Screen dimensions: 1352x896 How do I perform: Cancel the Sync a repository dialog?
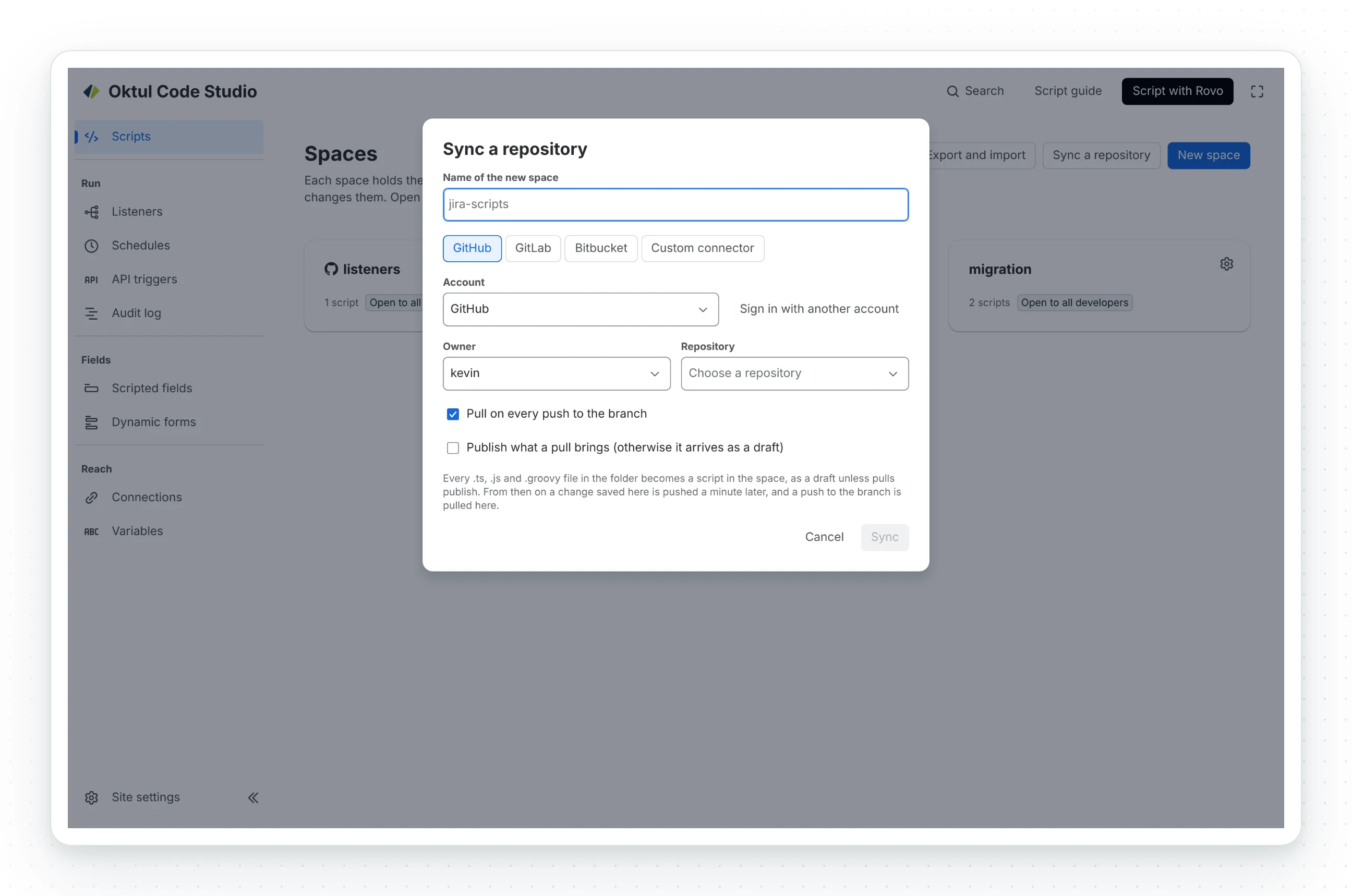pyautogui.click(x=824, y=537)
